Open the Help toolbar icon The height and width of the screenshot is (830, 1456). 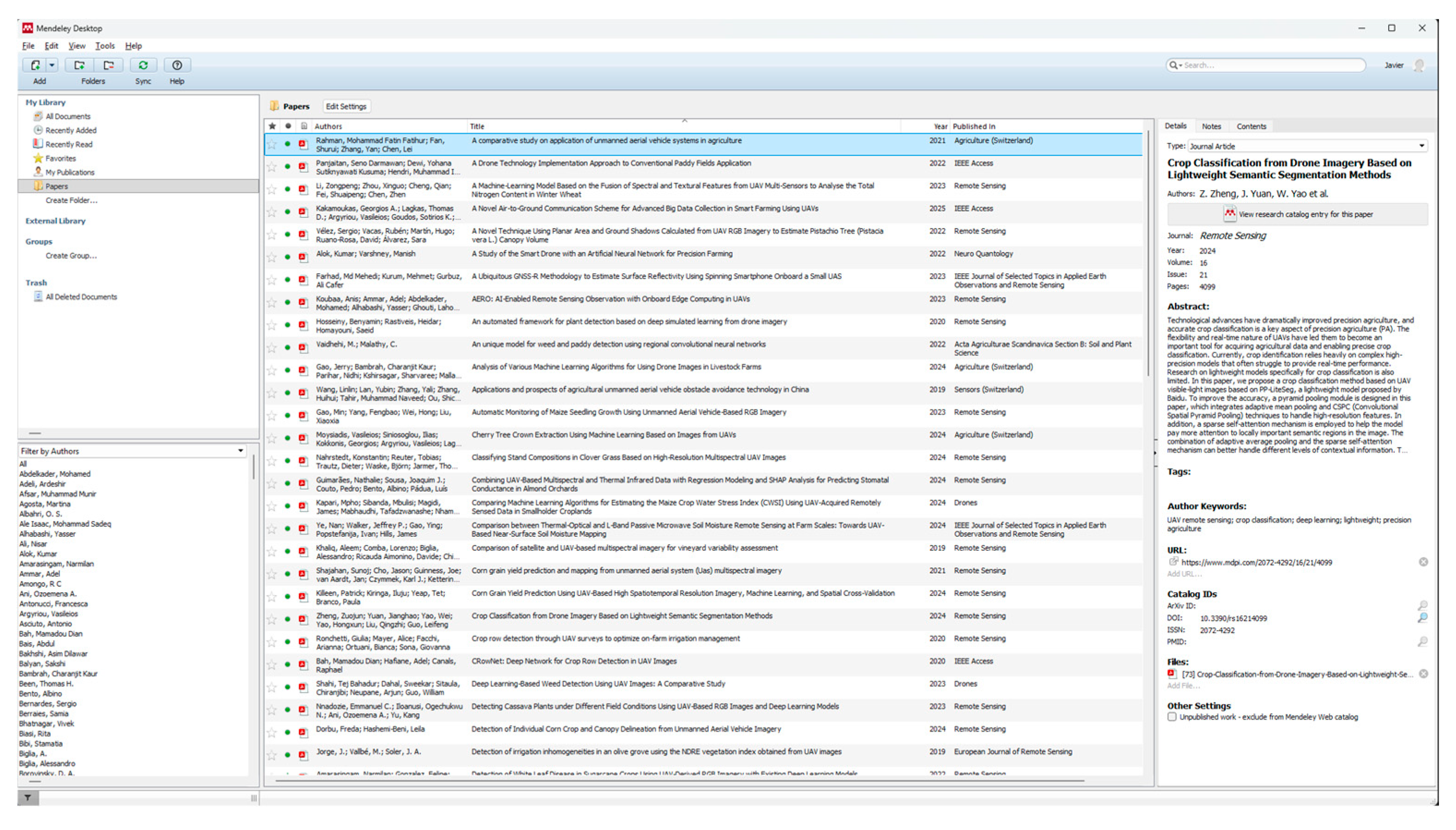177,66
